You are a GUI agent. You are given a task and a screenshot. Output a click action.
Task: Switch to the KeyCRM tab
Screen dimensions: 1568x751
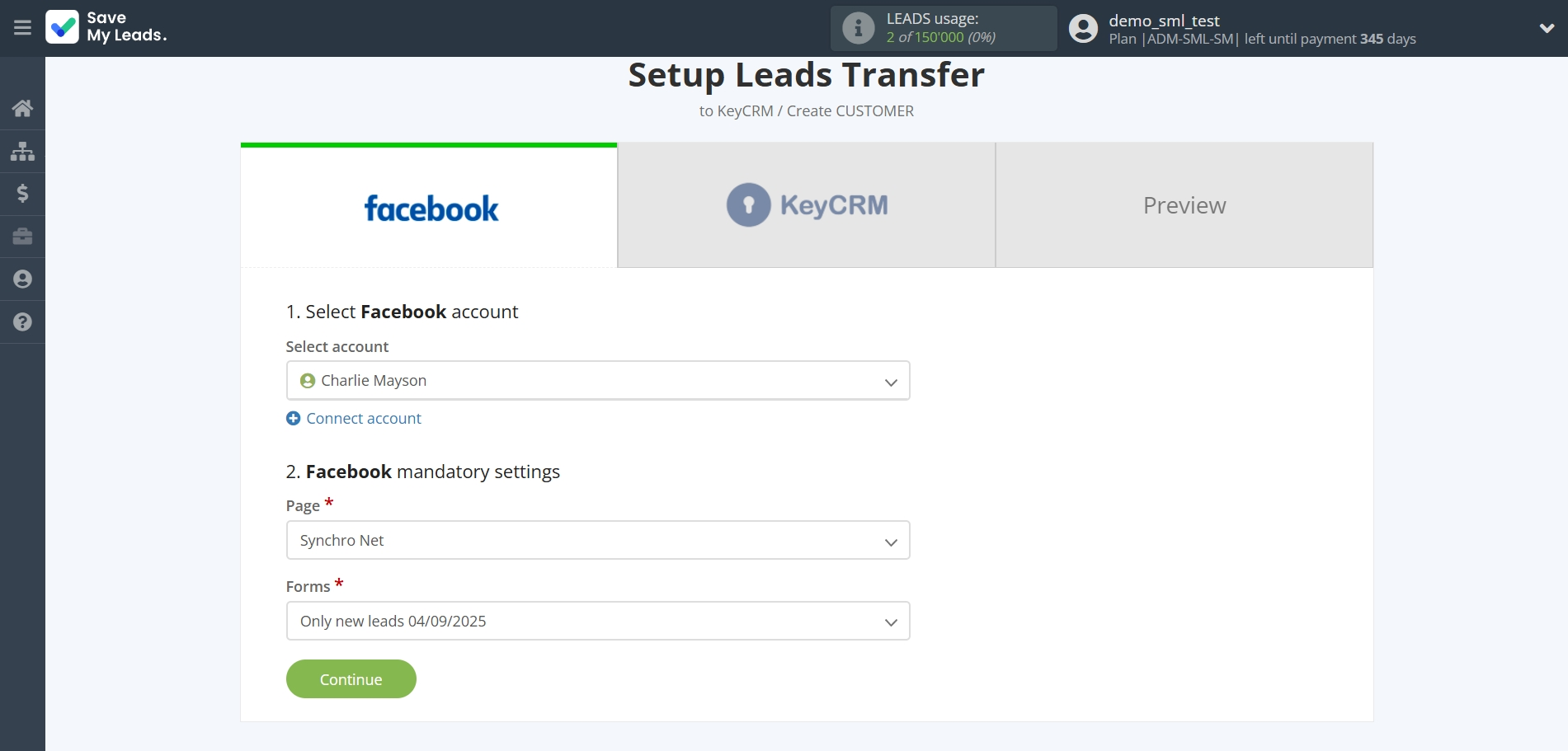[806, 204]
